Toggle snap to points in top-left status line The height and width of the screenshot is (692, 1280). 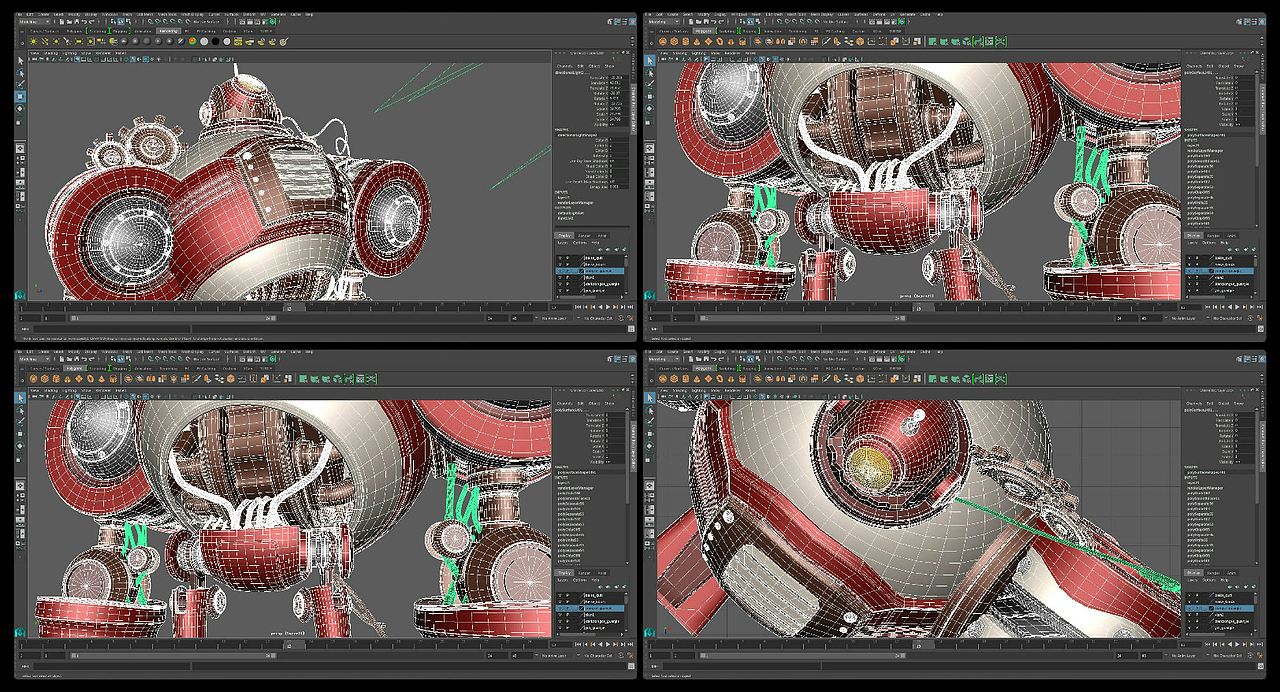165,21
